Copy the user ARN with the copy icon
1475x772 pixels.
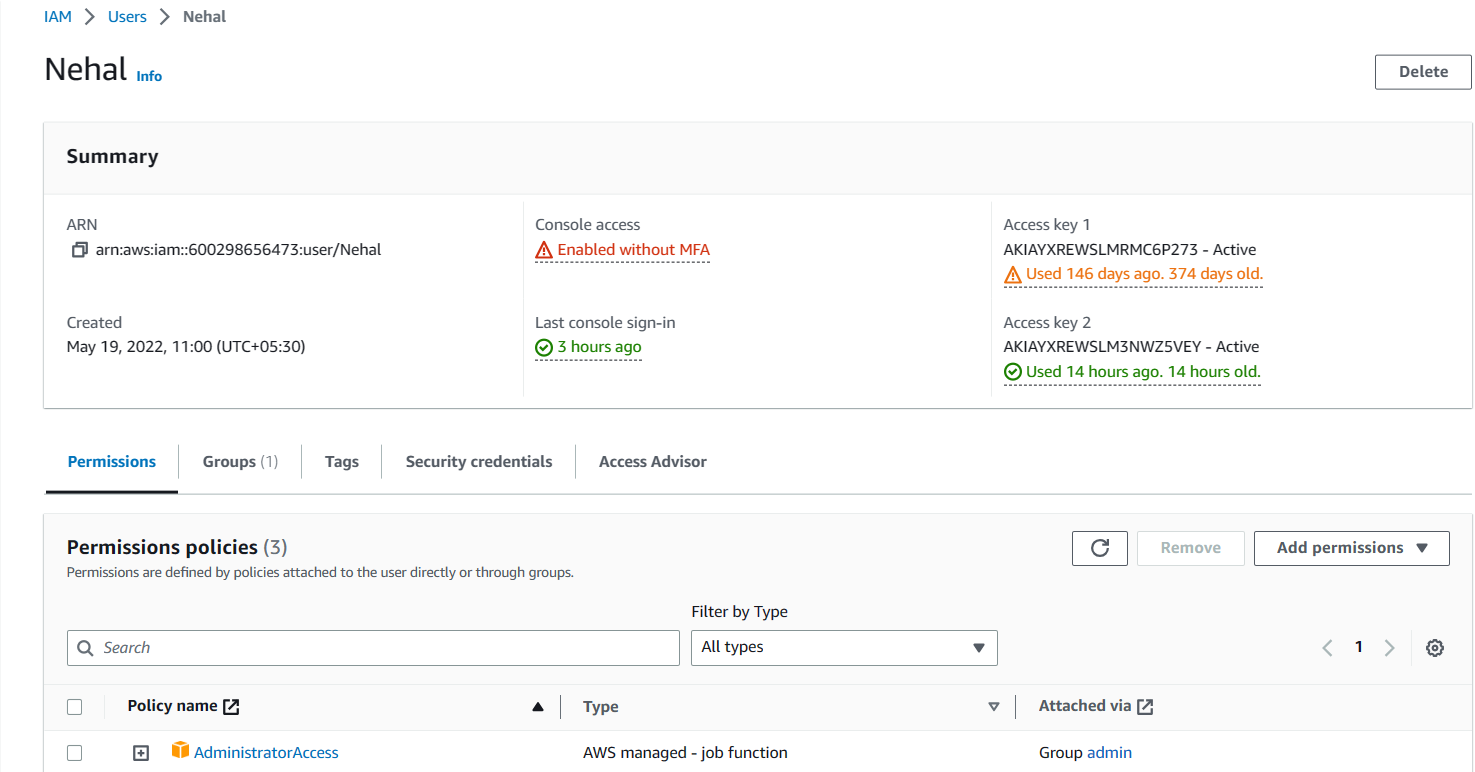[80, 250]
